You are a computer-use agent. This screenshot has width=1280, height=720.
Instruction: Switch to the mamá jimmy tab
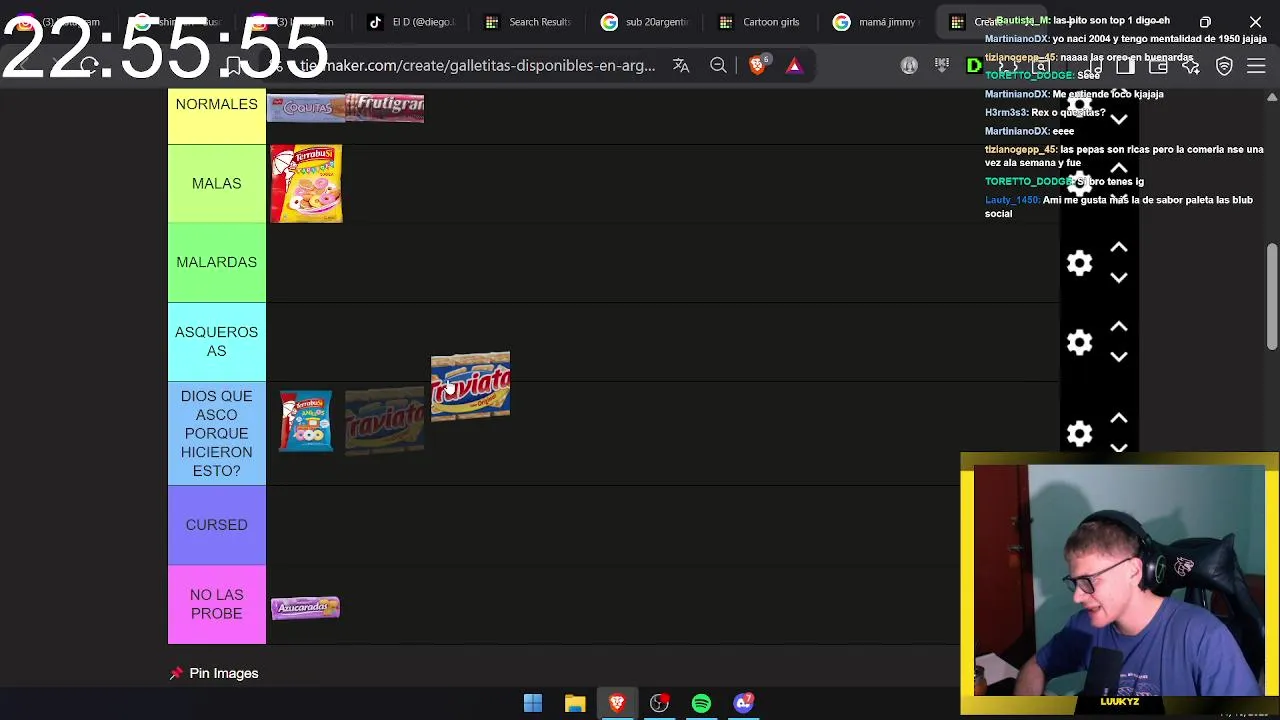(x=876, y=22)
